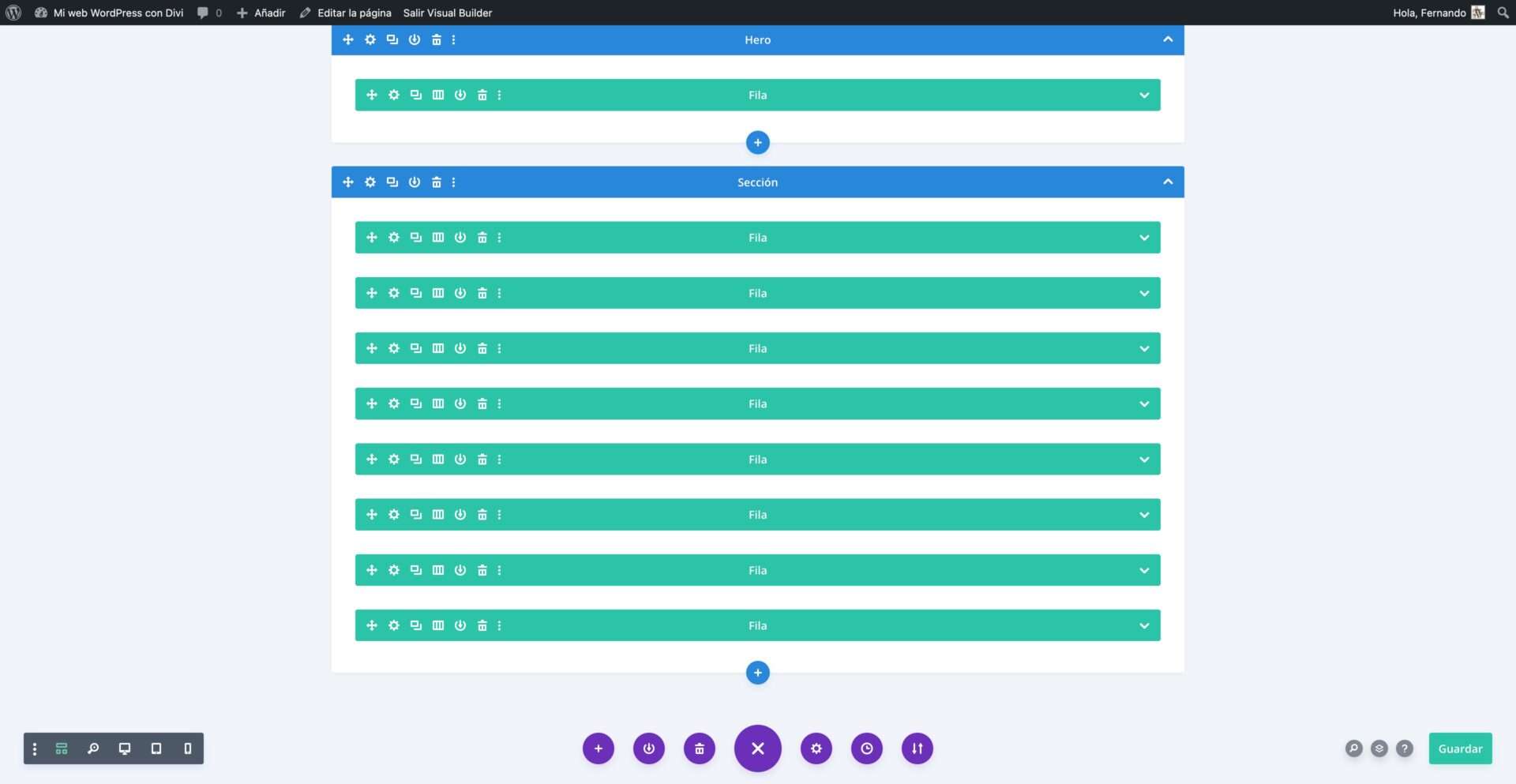Image resolution: width=1516 pixels, height=784 pixels.
Task: Switch to wireframe view mode
Action: (x=62, y=748)
